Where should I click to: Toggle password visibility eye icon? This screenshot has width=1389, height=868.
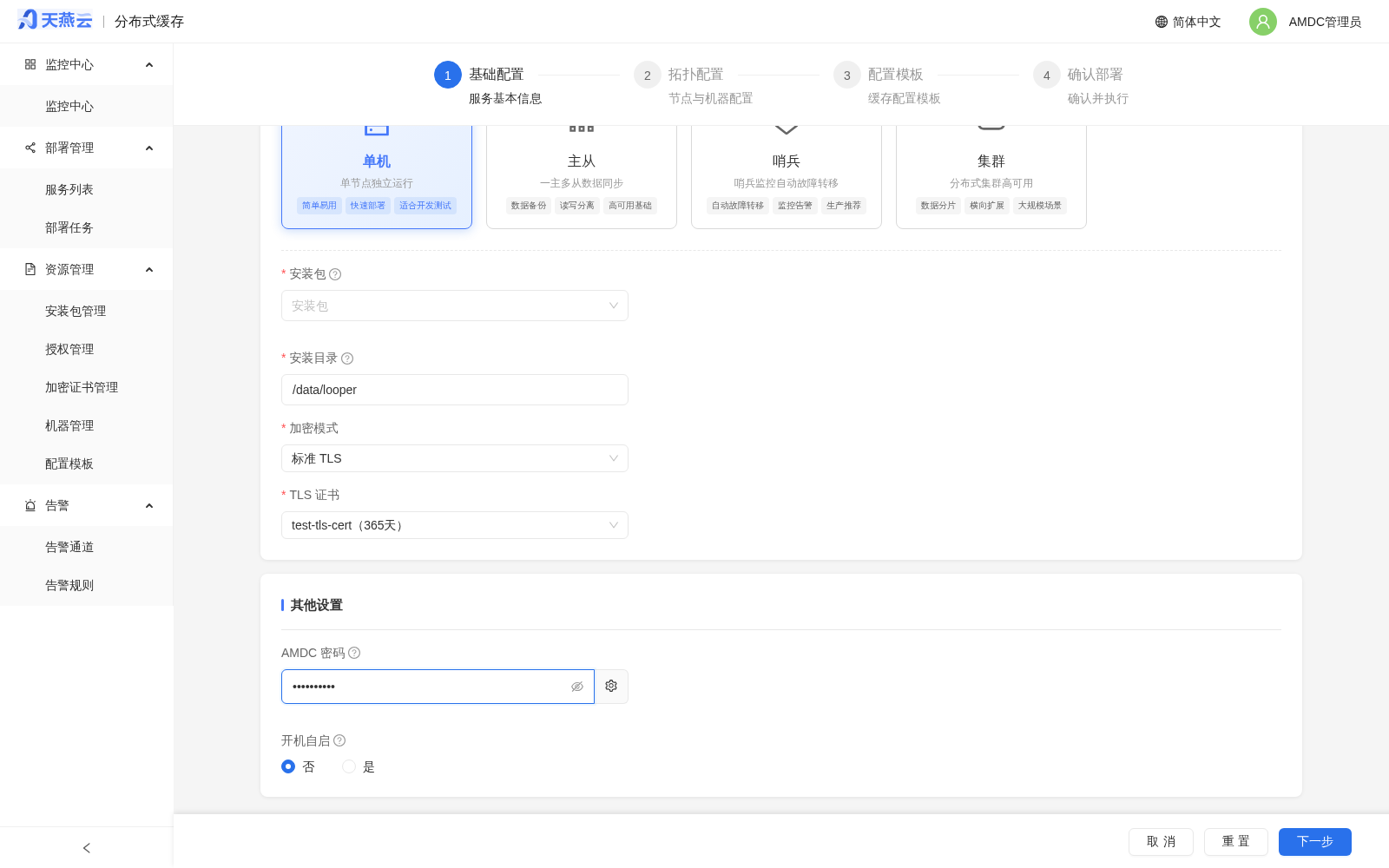[x=577, y=687]
